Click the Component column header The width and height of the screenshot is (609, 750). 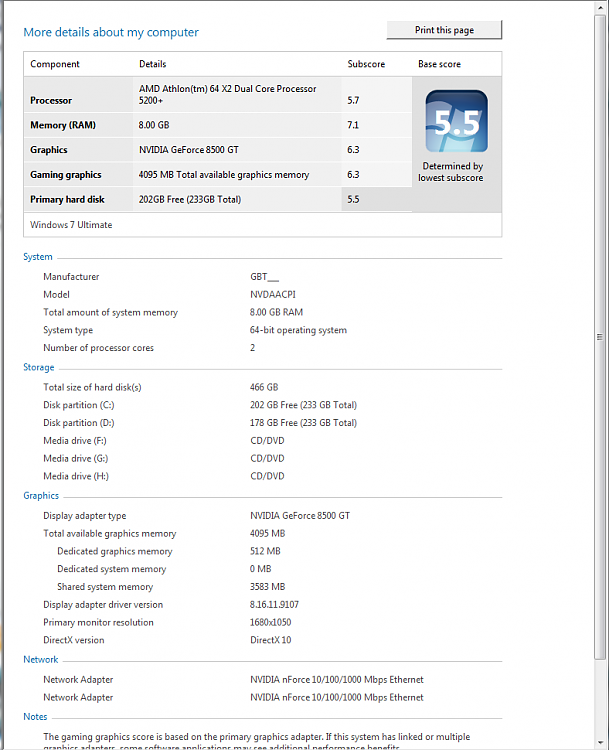(55, 64)
